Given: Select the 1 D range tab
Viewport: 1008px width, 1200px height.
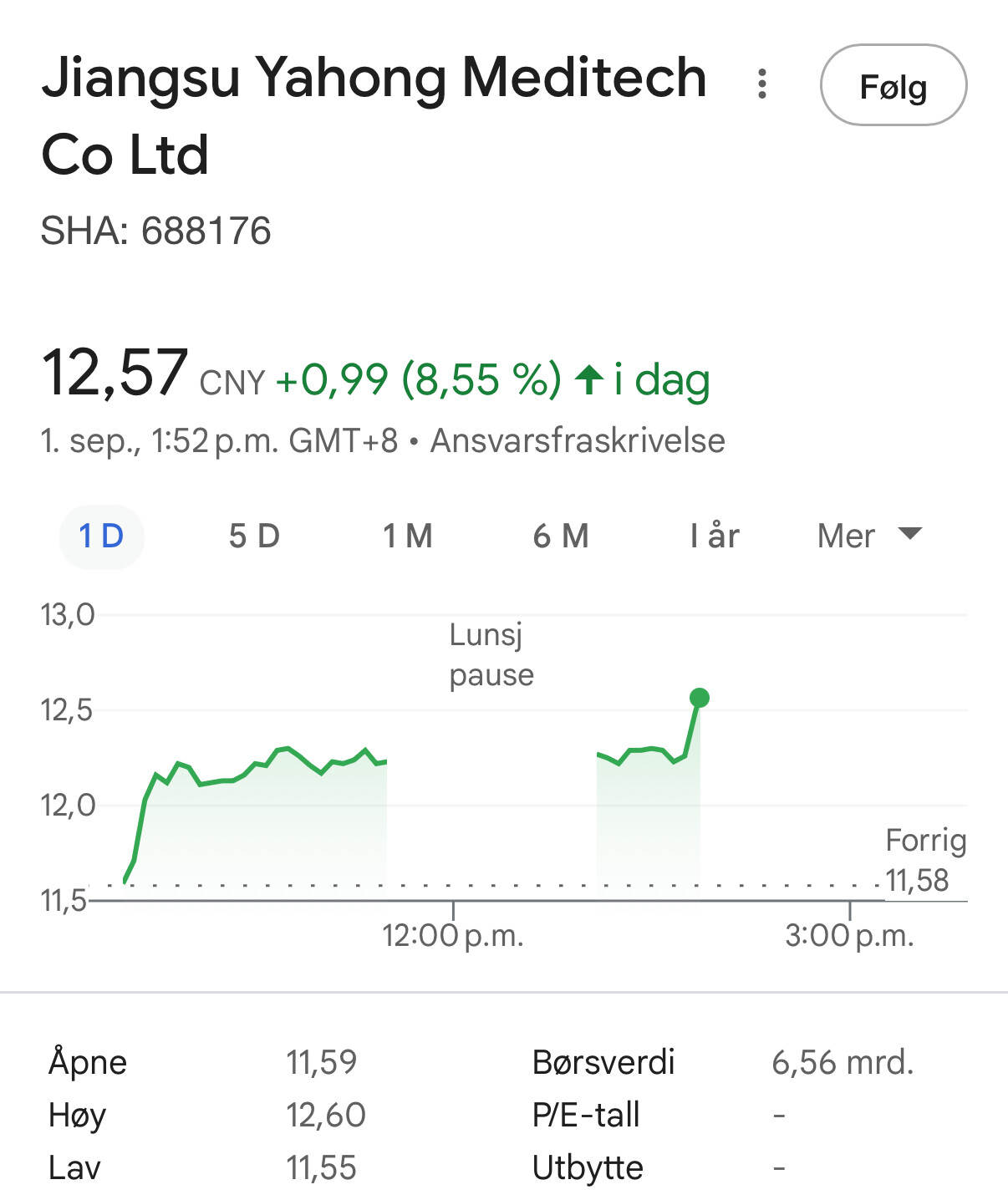Looking at the screenshot, I should (101, 536).
